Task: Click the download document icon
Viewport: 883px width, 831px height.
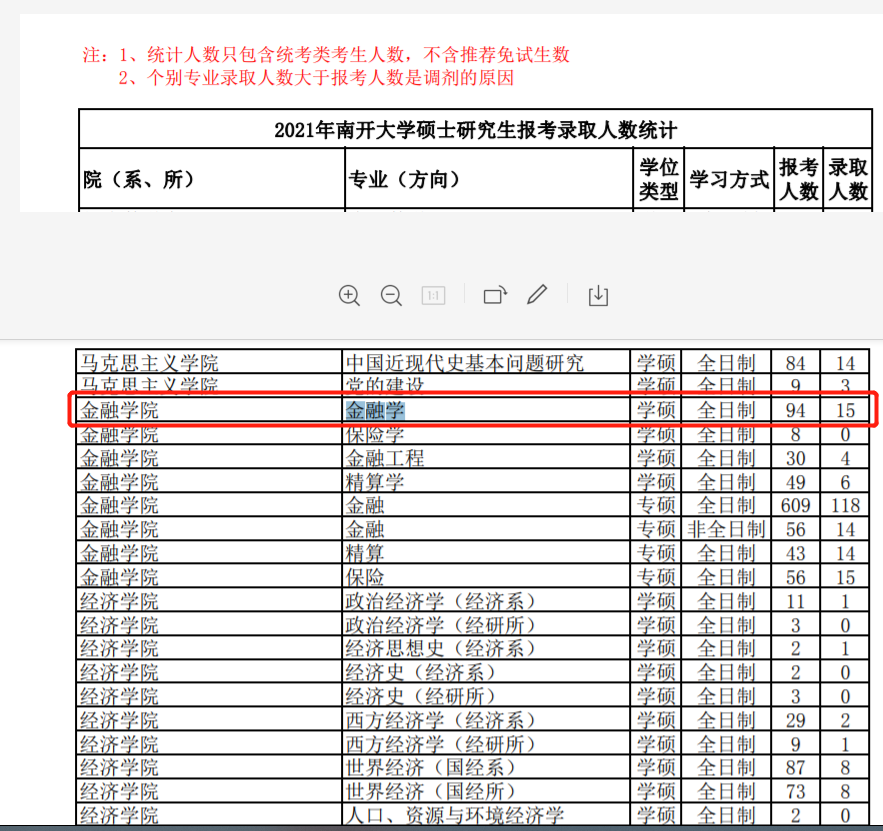Action: click(x=598, y=295)
